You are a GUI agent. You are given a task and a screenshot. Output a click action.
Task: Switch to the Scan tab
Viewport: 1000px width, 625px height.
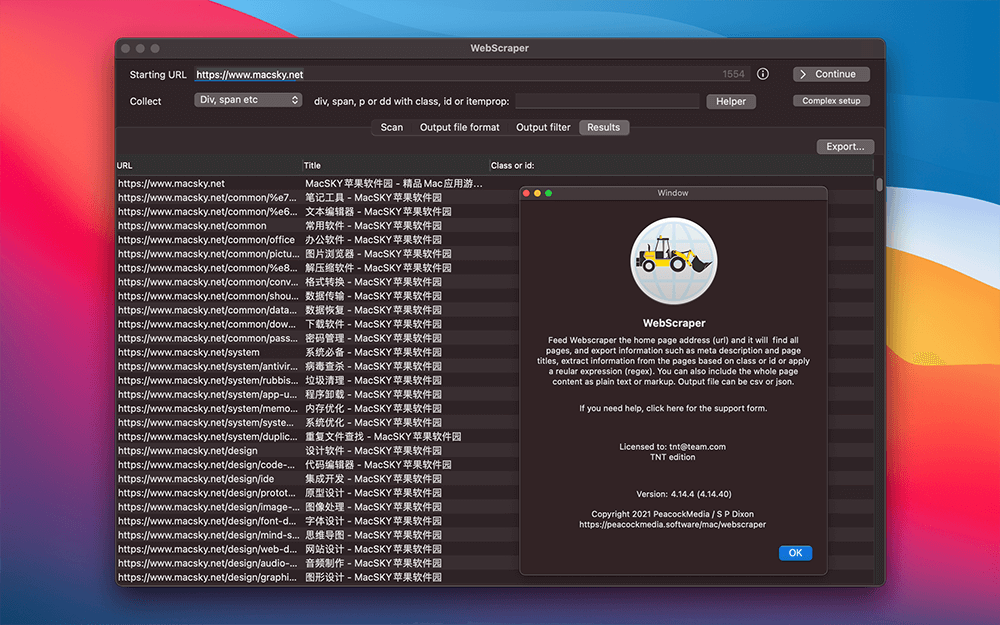coord(392,128)
